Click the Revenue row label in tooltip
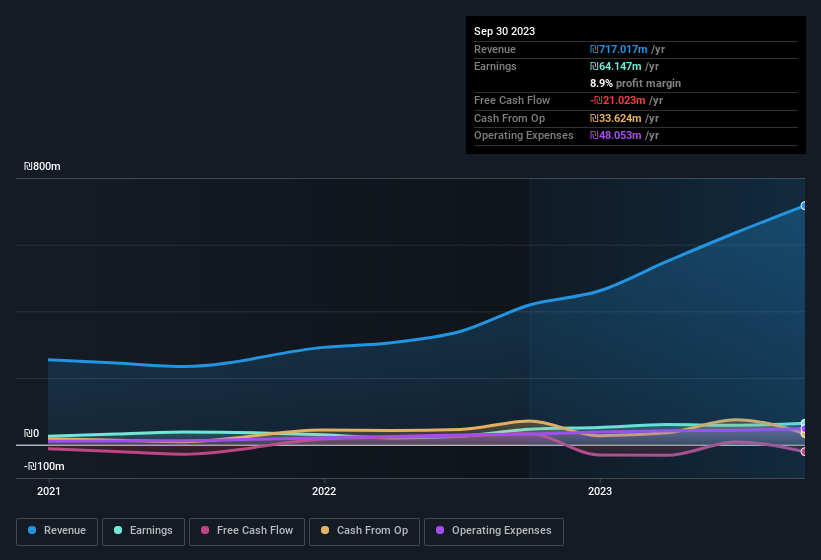The width and height of the screenshot is (821, 560). pyautogui.click(x=495, y=49)
